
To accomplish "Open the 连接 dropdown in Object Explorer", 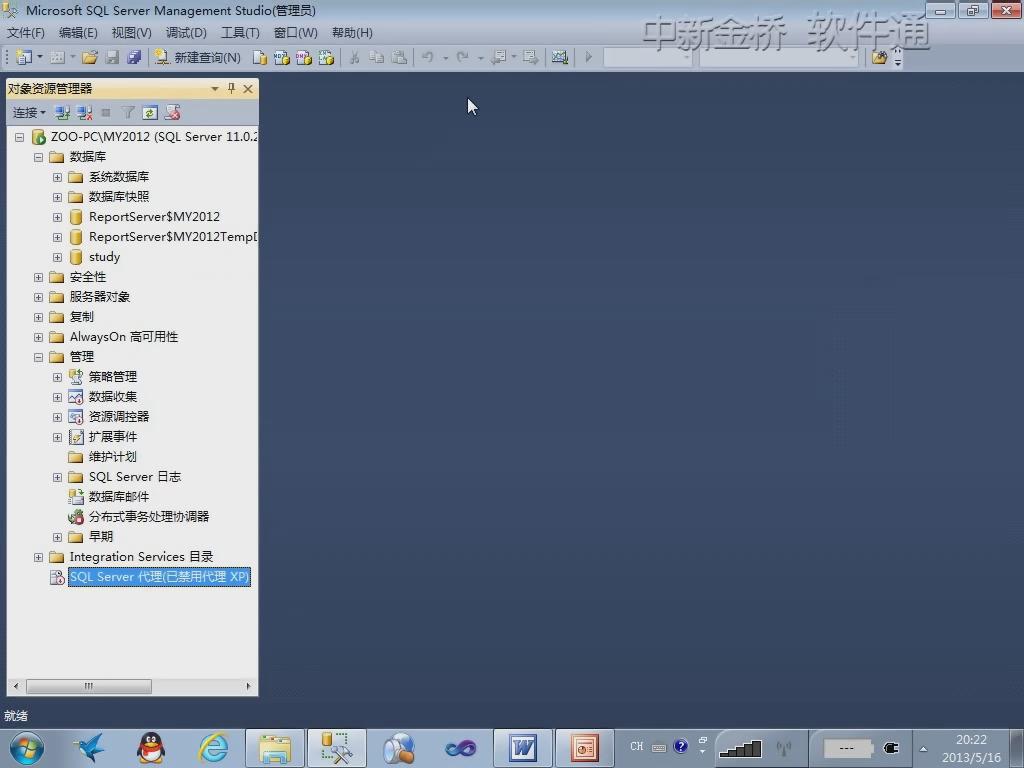I will 29,112.
